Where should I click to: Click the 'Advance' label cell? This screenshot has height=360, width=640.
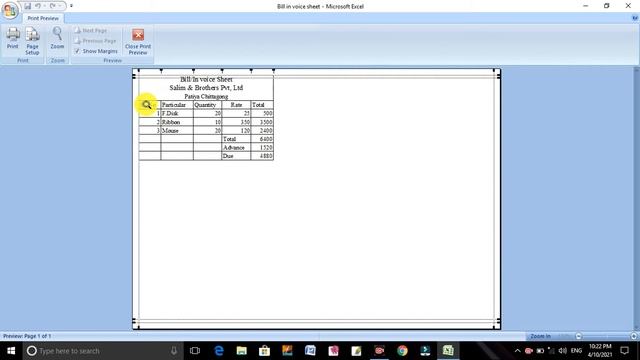pyautogui.click(x=236, y=147)
